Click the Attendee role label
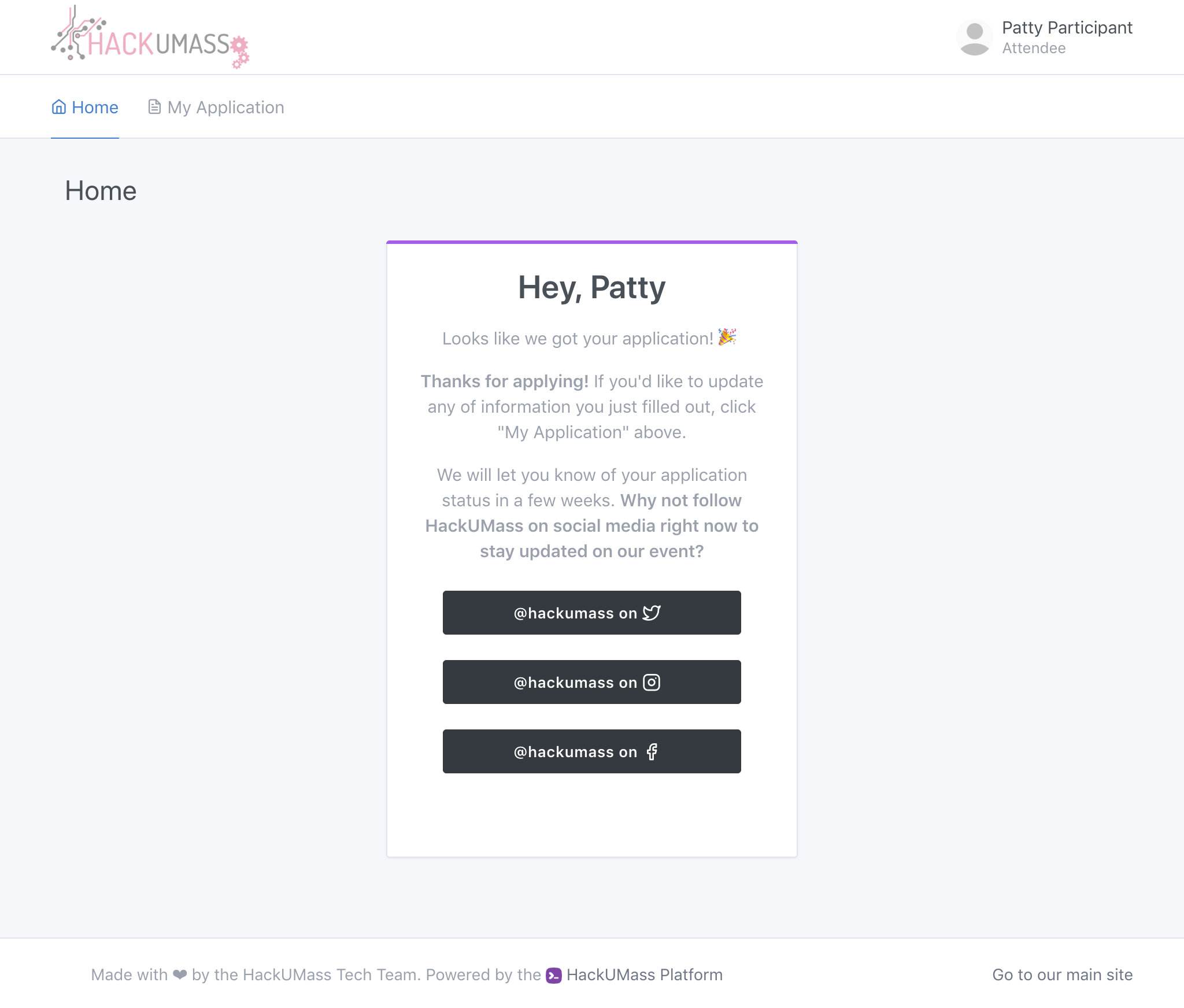 pos(1034,48)
